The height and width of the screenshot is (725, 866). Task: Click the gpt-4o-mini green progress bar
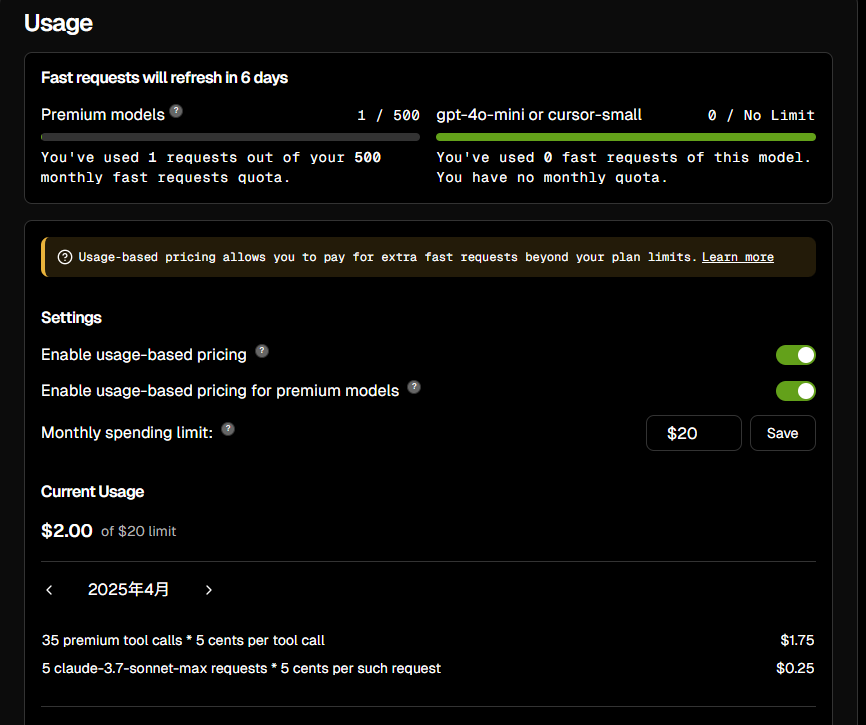tap(626, 137)
